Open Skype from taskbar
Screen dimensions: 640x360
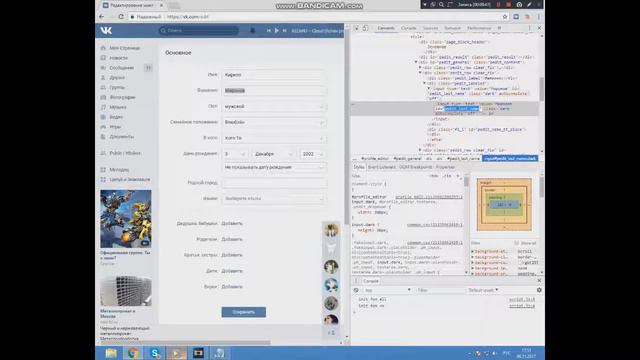coord(155,353)
